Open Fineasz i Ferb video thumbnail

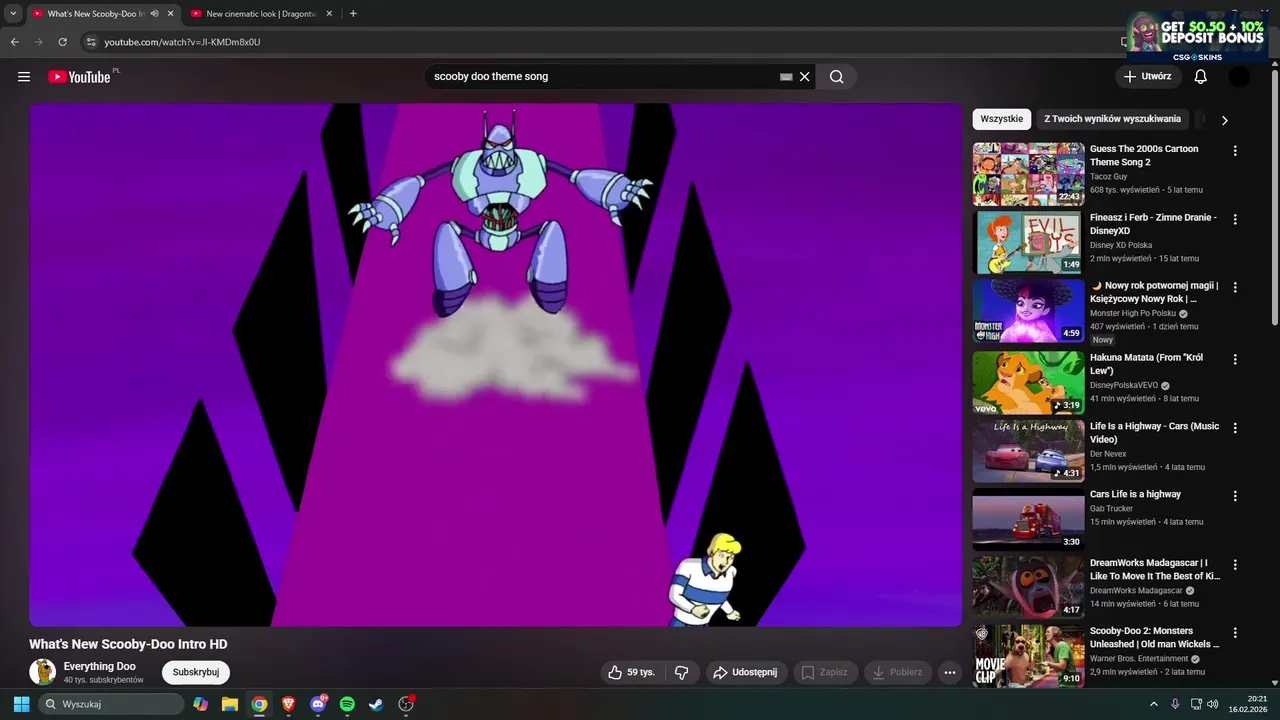tap(1028, 242)
